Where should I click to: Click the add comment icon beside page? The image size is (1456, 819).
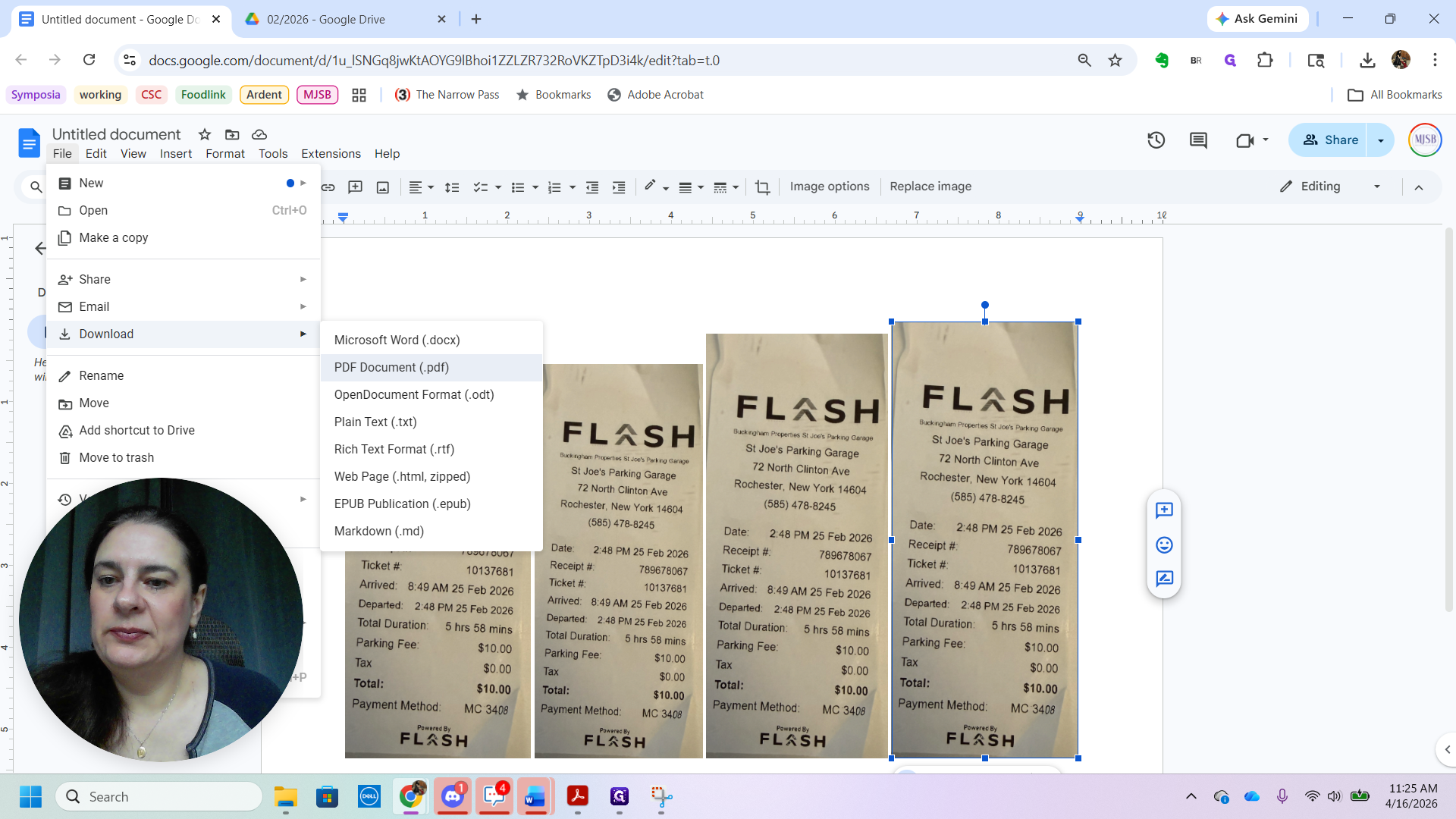1164,510
